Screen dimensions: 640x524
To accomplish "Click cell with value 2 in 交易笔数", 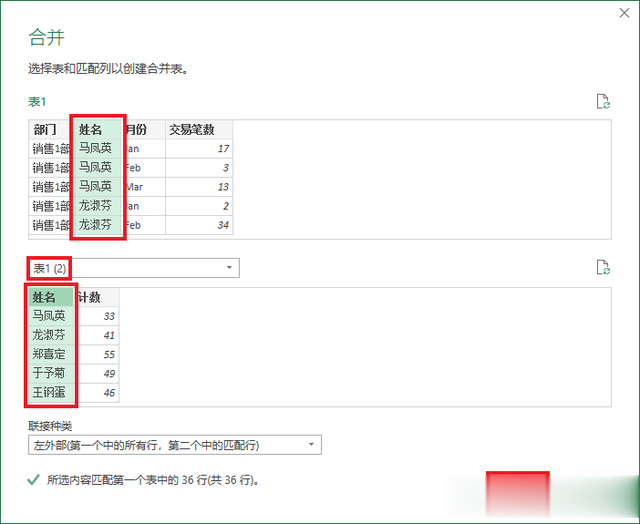I will 199,206.
